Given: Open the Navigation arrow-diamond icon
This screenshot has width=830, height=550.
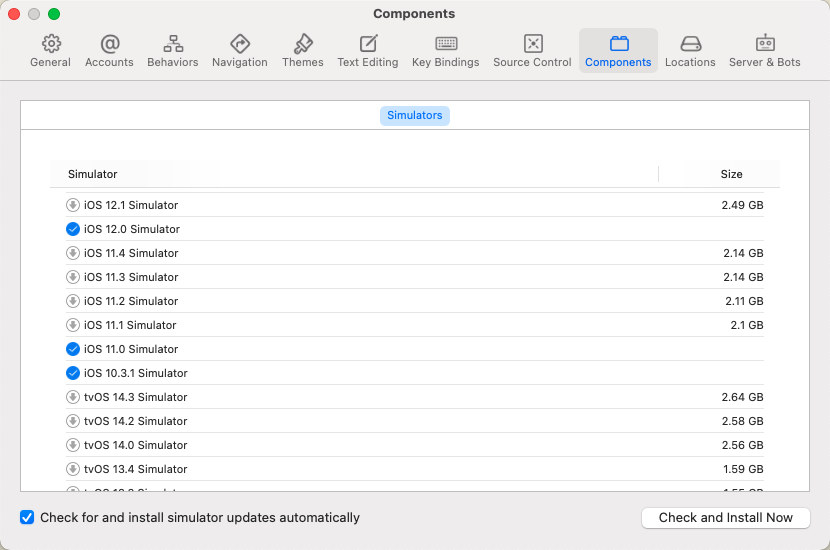Looking at the screenshot, I should 240,44.
